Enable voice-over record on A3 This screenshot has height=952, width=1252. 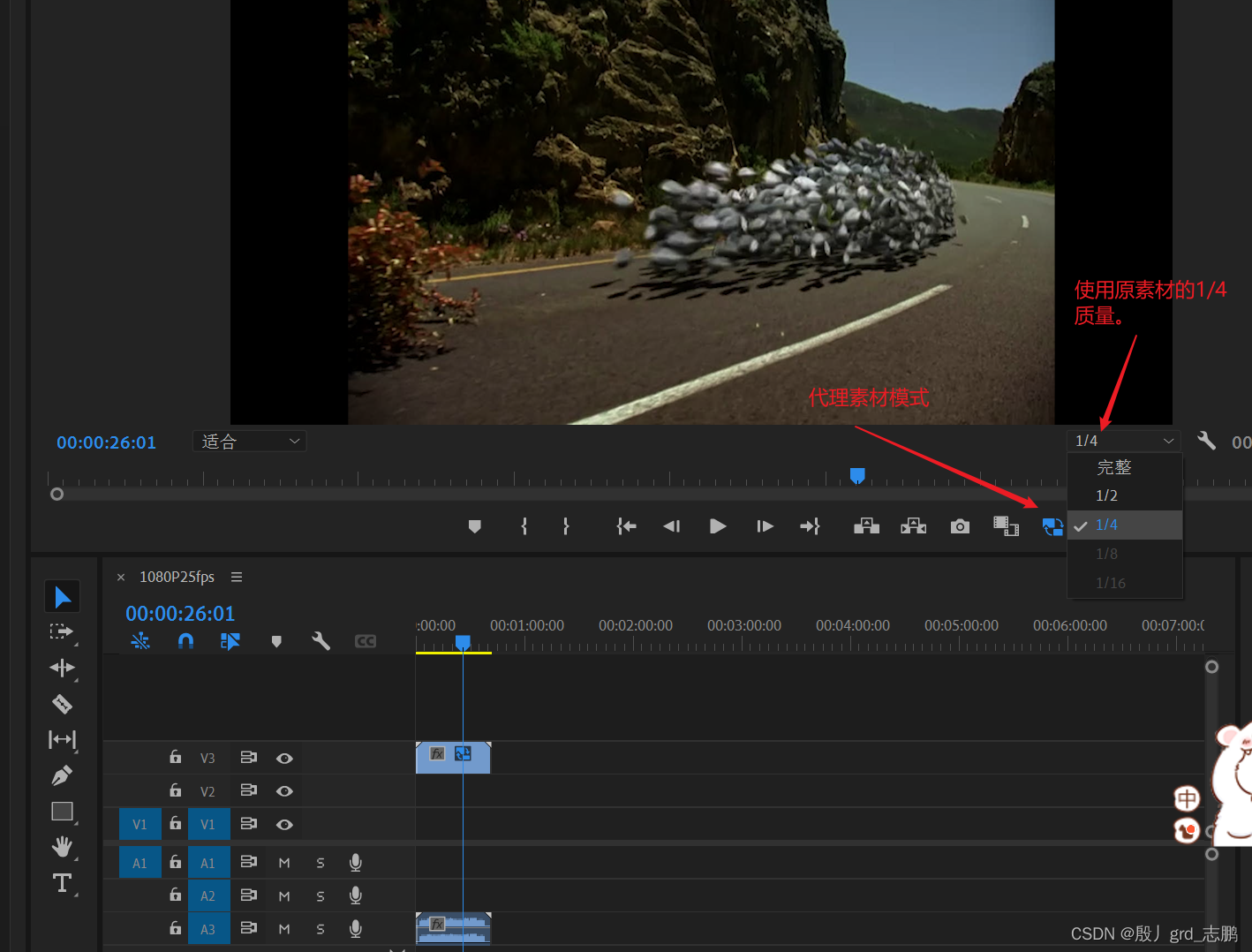tap(356, 929)
